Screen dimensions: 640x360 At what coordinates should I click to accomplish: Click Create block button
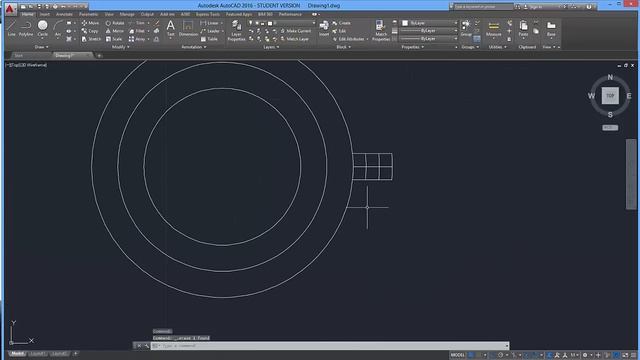coord(342,23)
